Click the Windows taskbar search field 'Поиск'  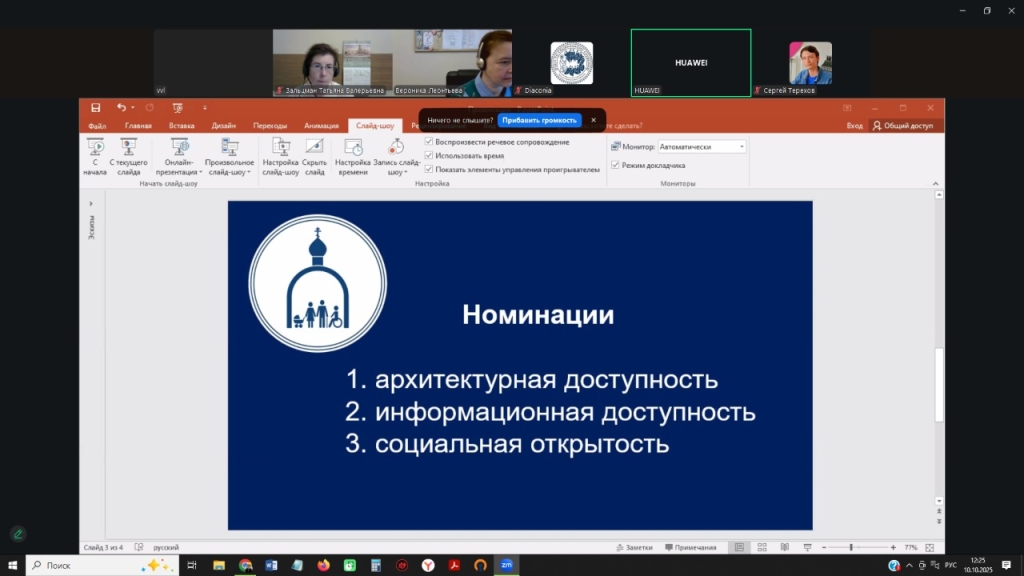[x=90, y=565]
